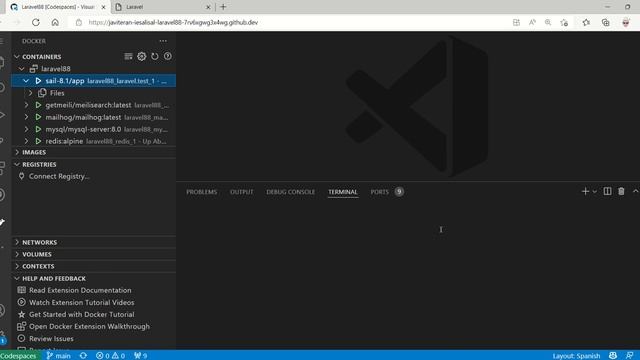640x360 pixels.
Task: Open a new browser tab
Action: pyautogui.click(x=223, y=7)
